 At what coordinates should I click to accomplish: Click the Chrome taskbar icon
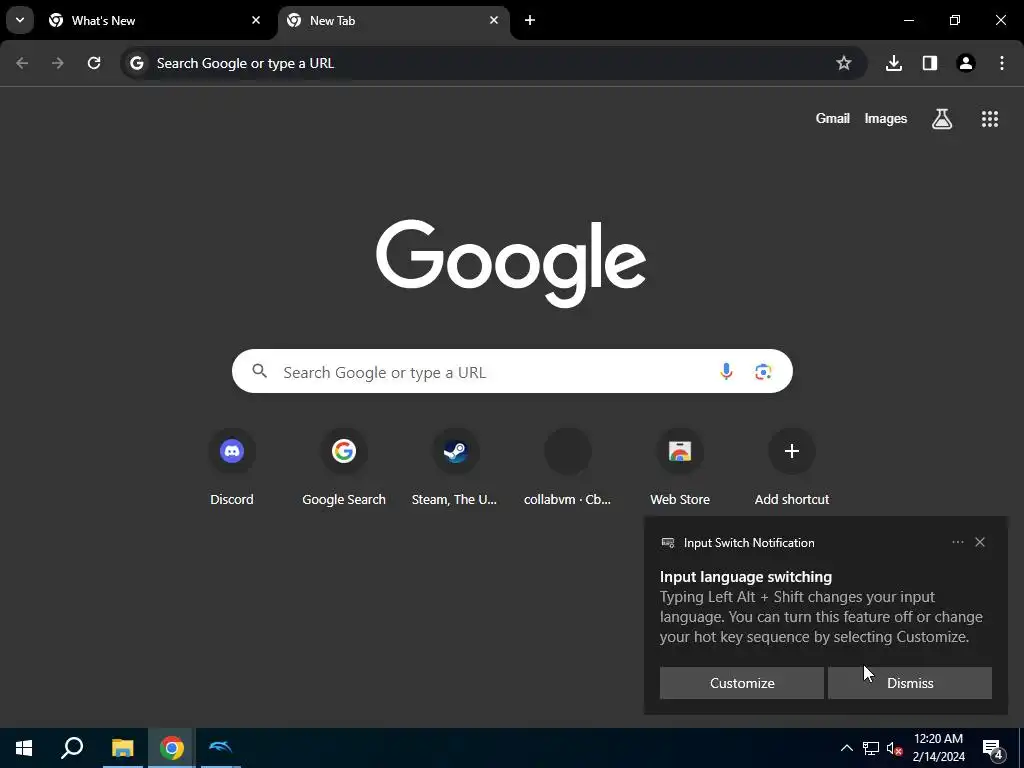[172, 748]
